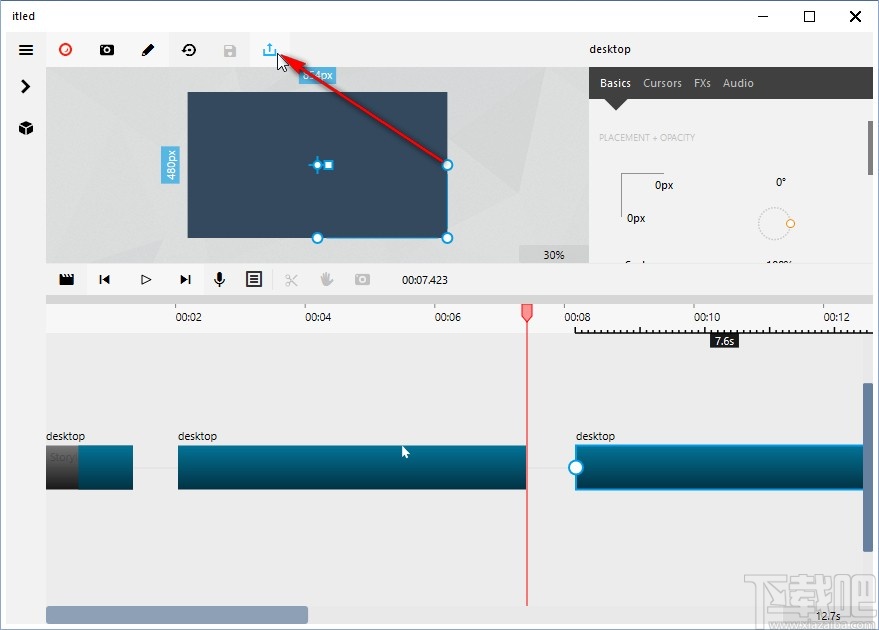Click the 00:10 ruler mark
The image size is (879, 630).
tap(706, 317)
